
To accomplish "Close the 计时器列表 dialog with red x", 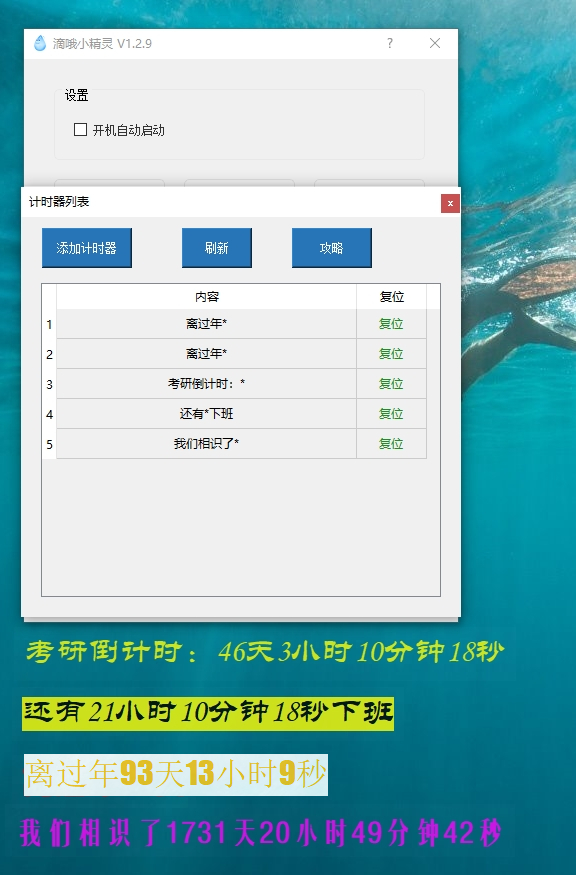I will 450,204.
